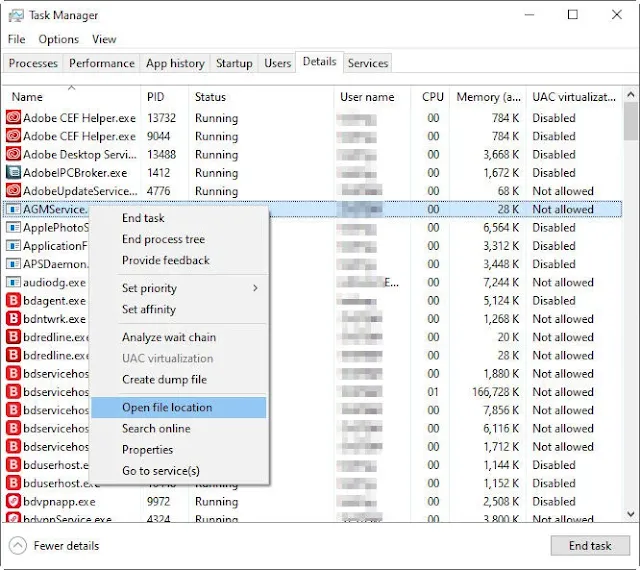Select the Details tab
640x570 pixels.
[x=320, y=62]
